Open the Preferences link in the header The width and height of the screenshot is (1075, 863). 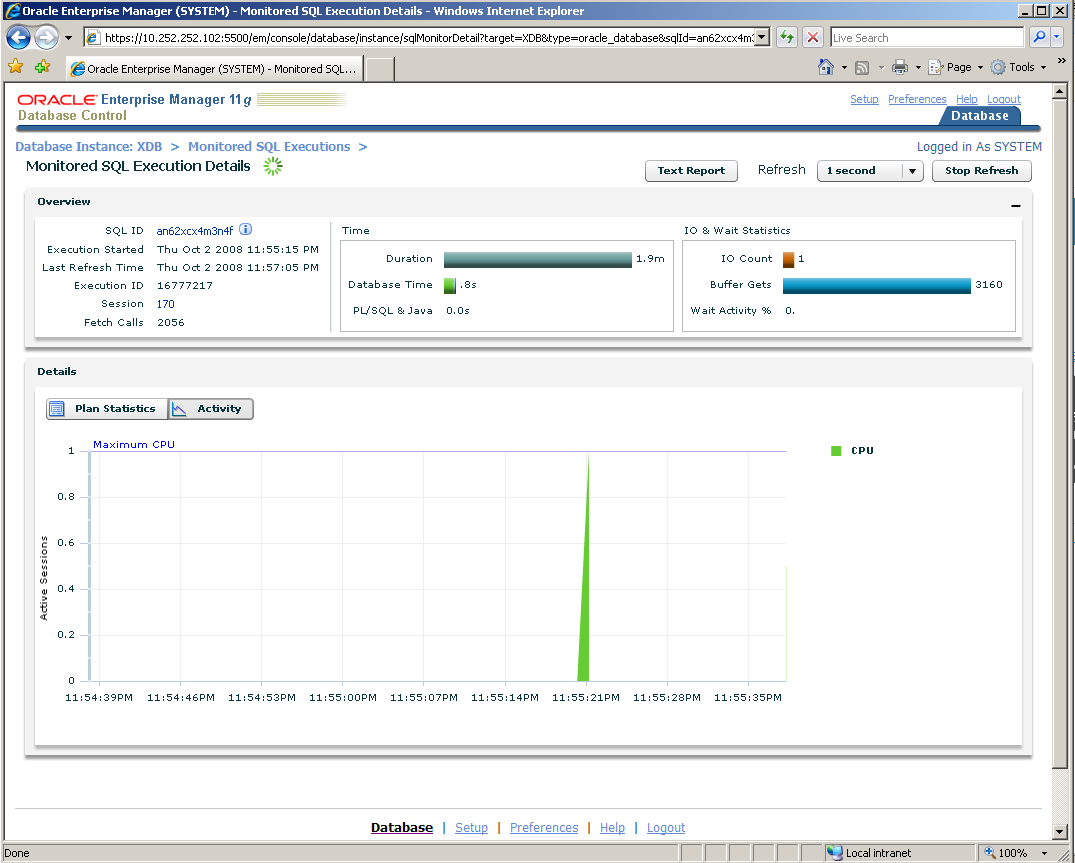pos(917,99)
